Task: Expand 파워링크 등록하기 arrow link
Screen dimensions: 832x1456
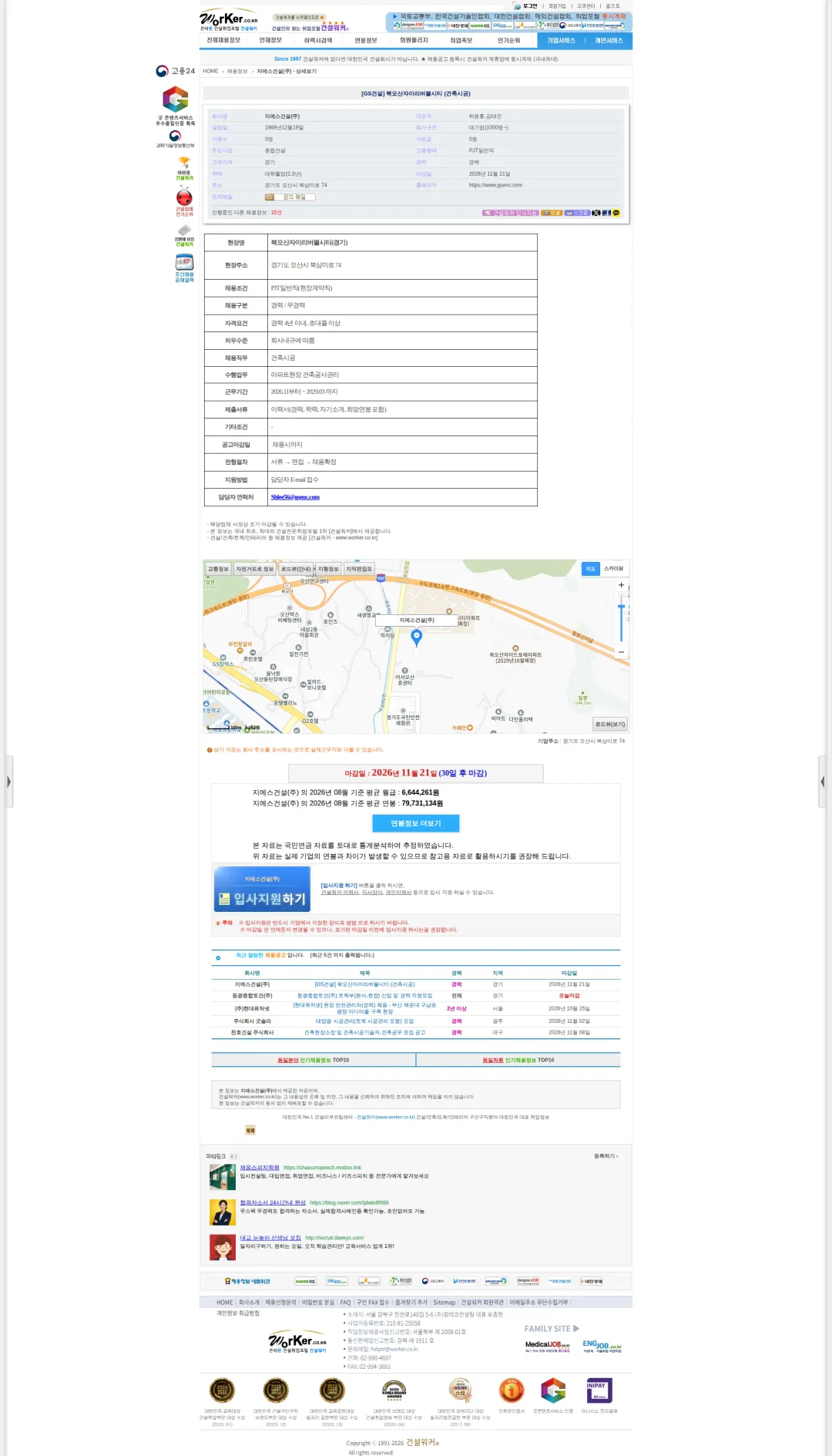Action: coord(606,1156)
